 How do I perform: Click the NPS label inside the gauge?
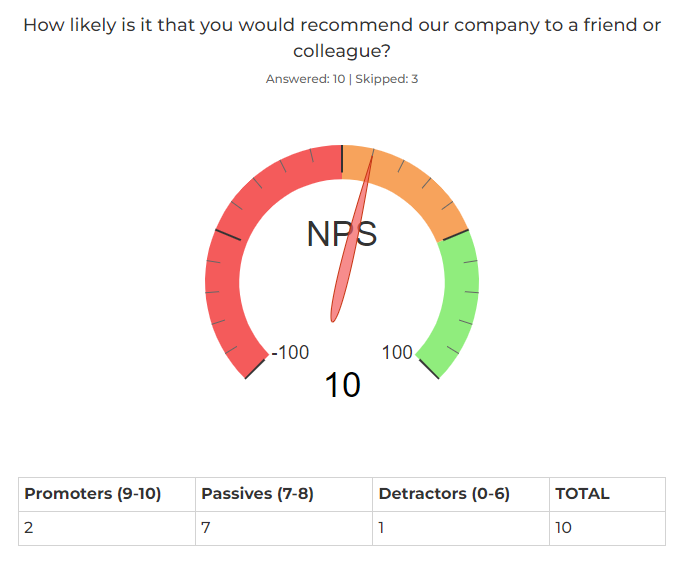tap(342, 234)
